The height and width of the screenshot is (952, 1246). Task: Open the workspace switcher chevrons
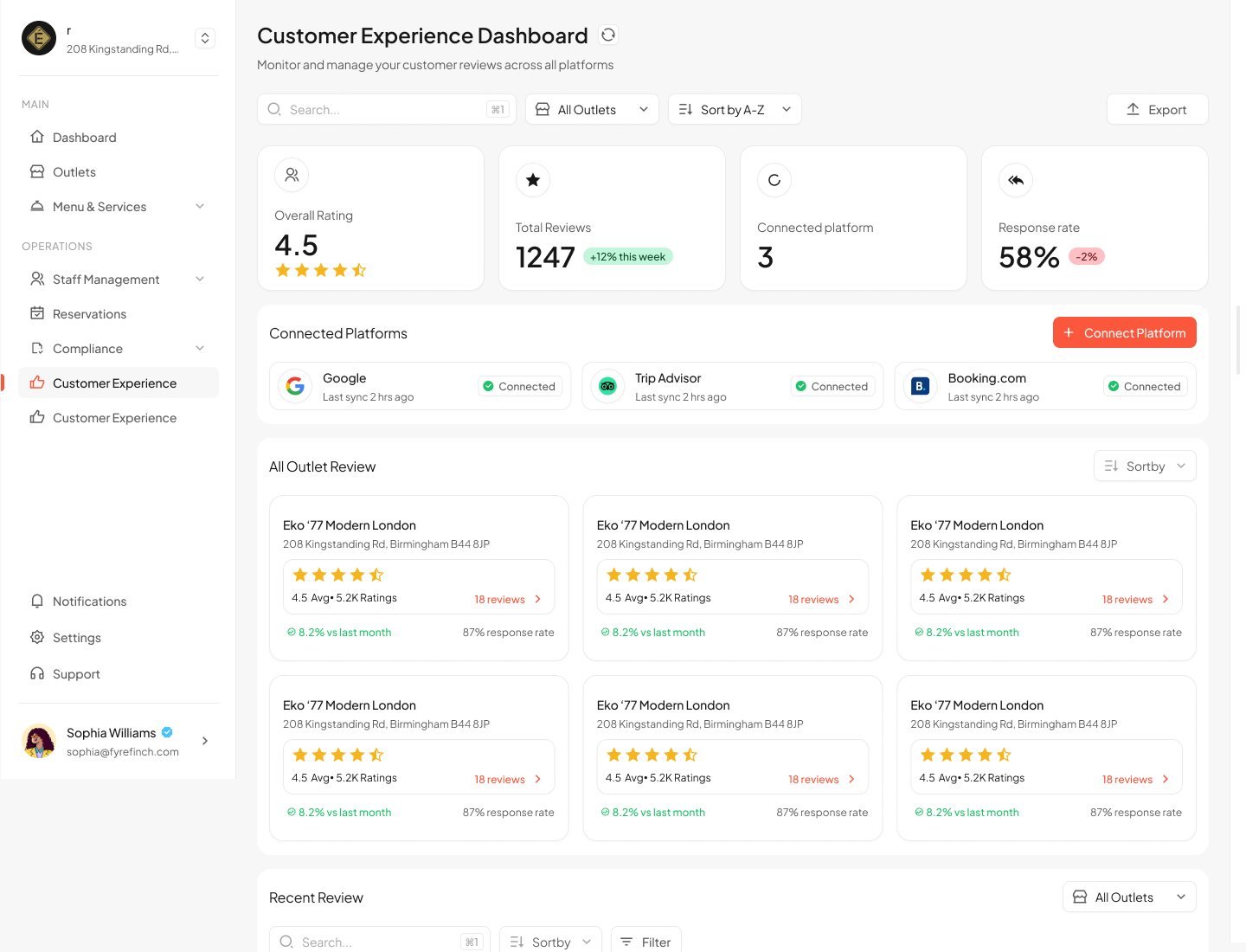pyautogui.click(x=205, y=38)
